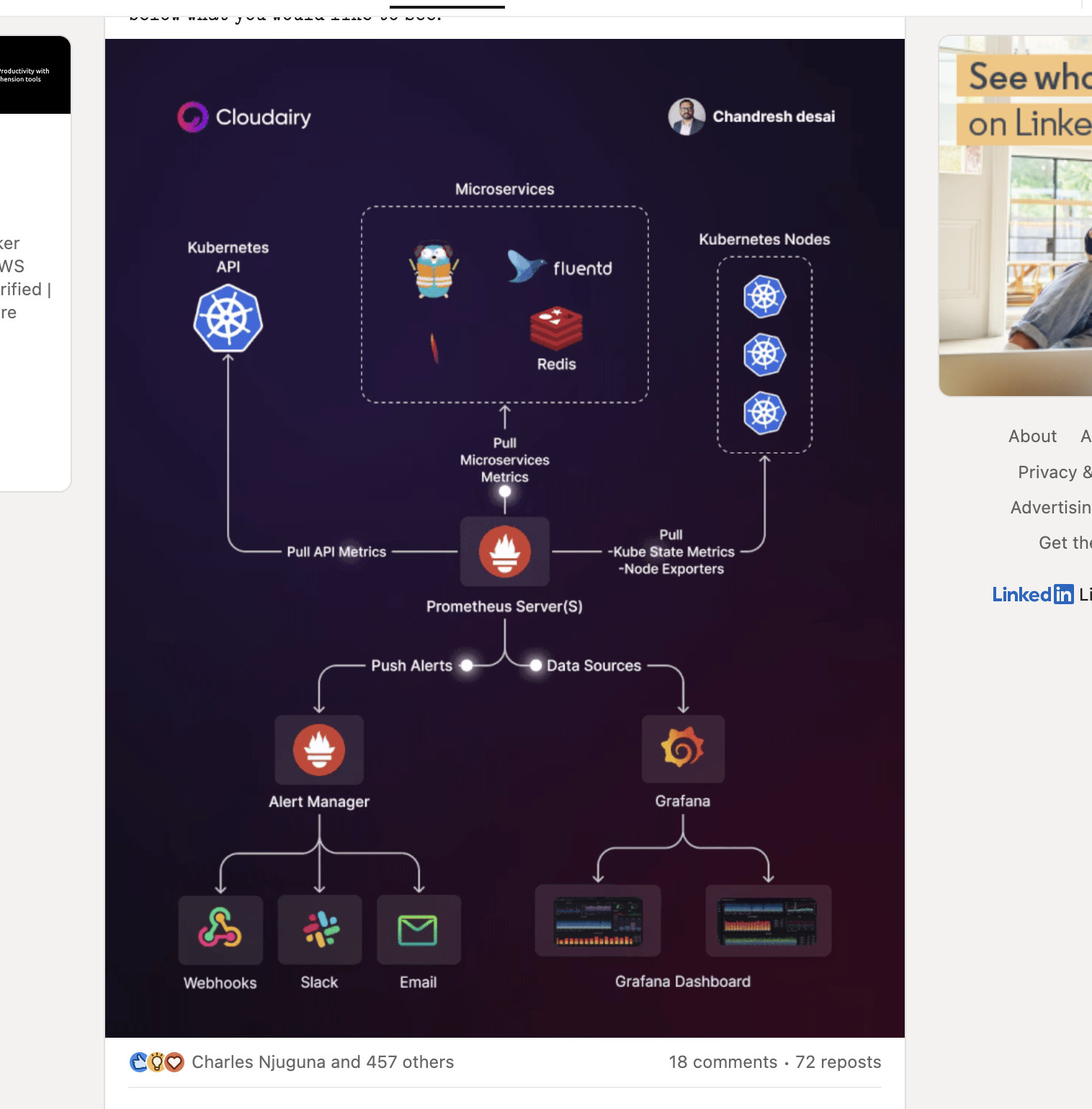Click the 'Redis' label
Screen dimensions: 1092x1109
tap(557, 364)
